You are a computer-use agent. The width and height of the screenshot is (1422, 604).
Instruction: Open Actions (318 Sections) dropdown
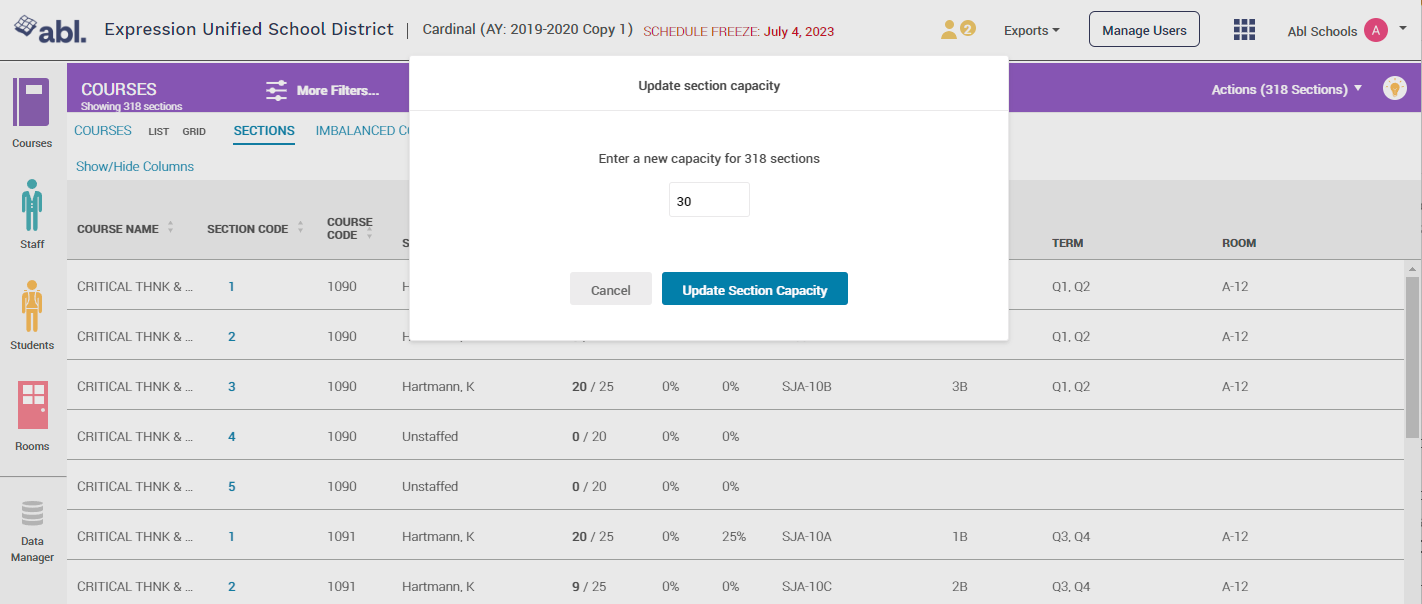click(x=1286, y=89)
